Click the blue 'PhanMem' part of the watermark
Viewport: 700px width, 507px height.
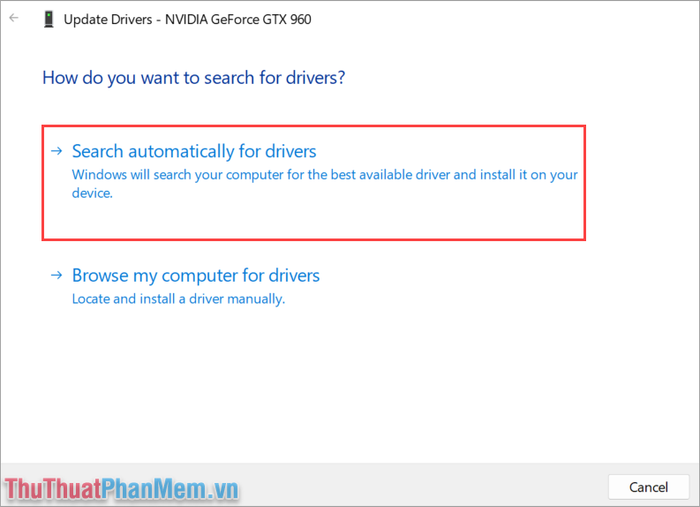154,489
